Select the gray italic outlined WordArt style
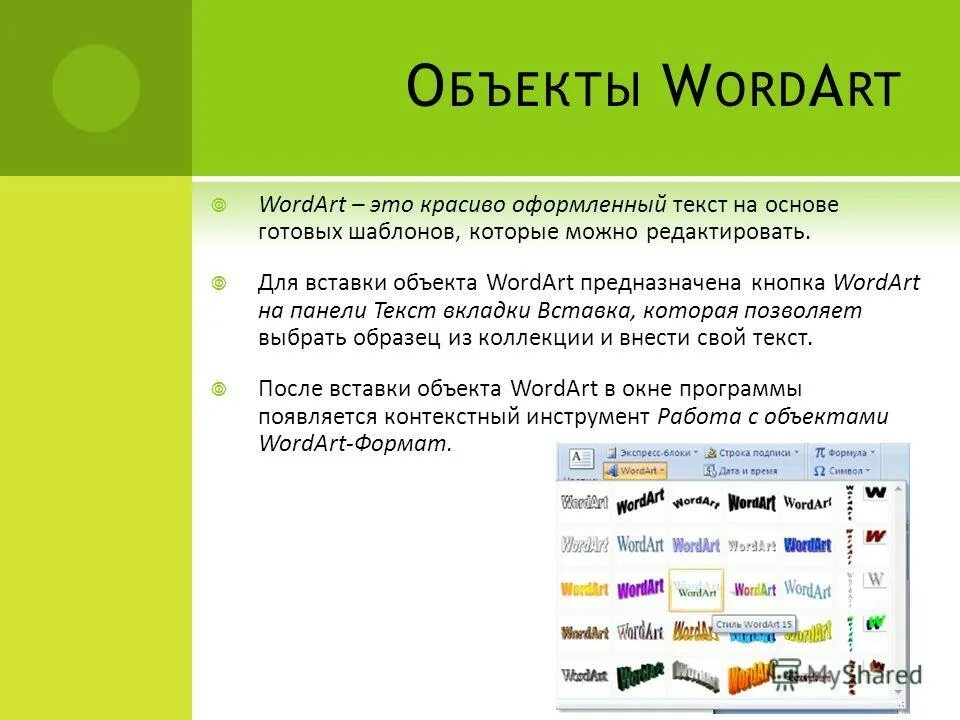 click(x=584, y=544)
